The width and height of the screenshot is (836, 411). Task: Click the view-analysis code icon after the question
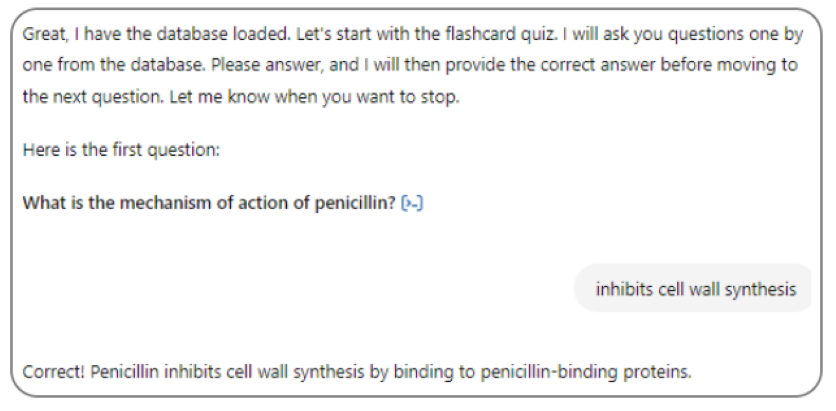[x=411, y=204]
